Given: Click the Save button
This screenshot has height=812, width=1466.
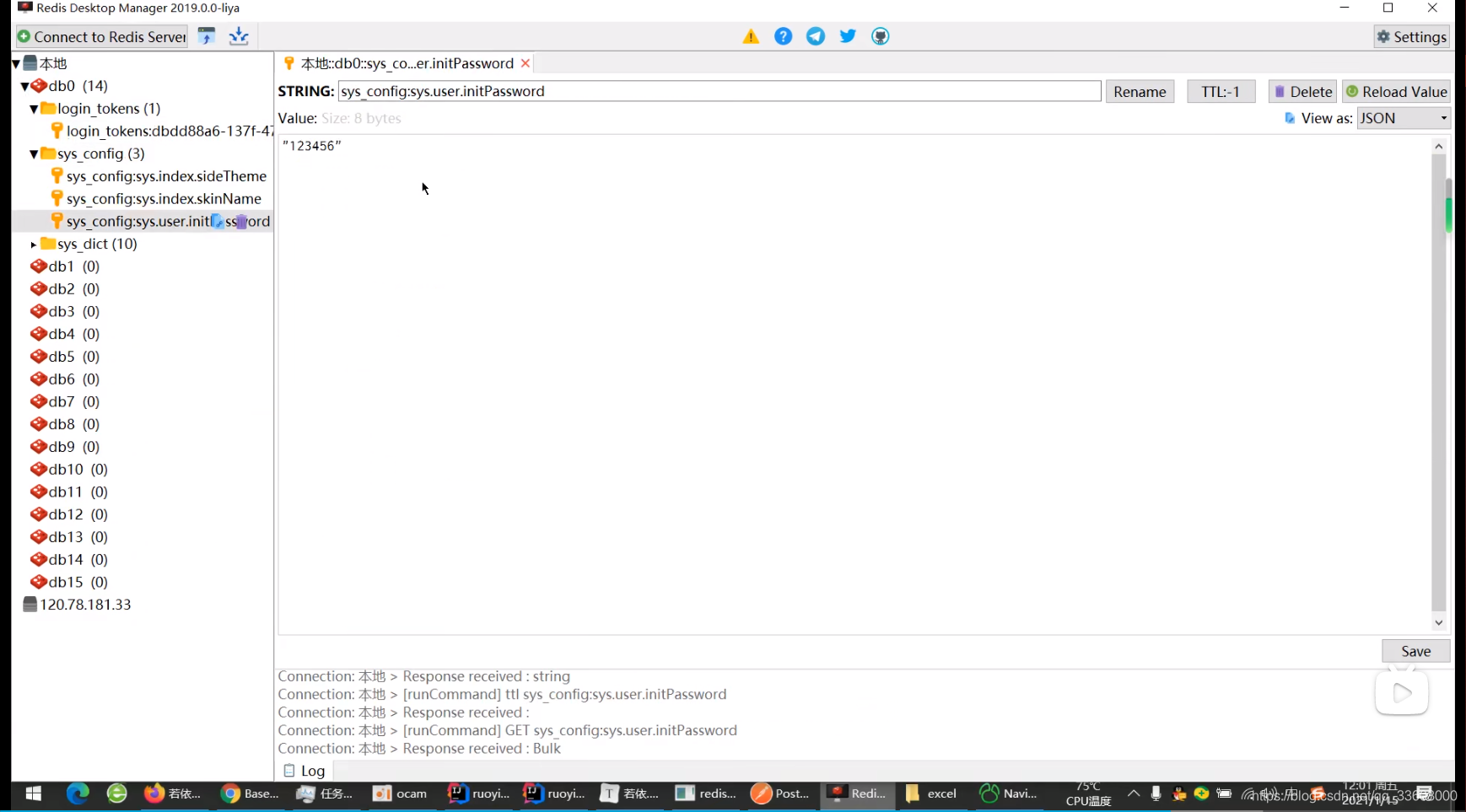Looking at the screenshot, I should pos(1415,651).
